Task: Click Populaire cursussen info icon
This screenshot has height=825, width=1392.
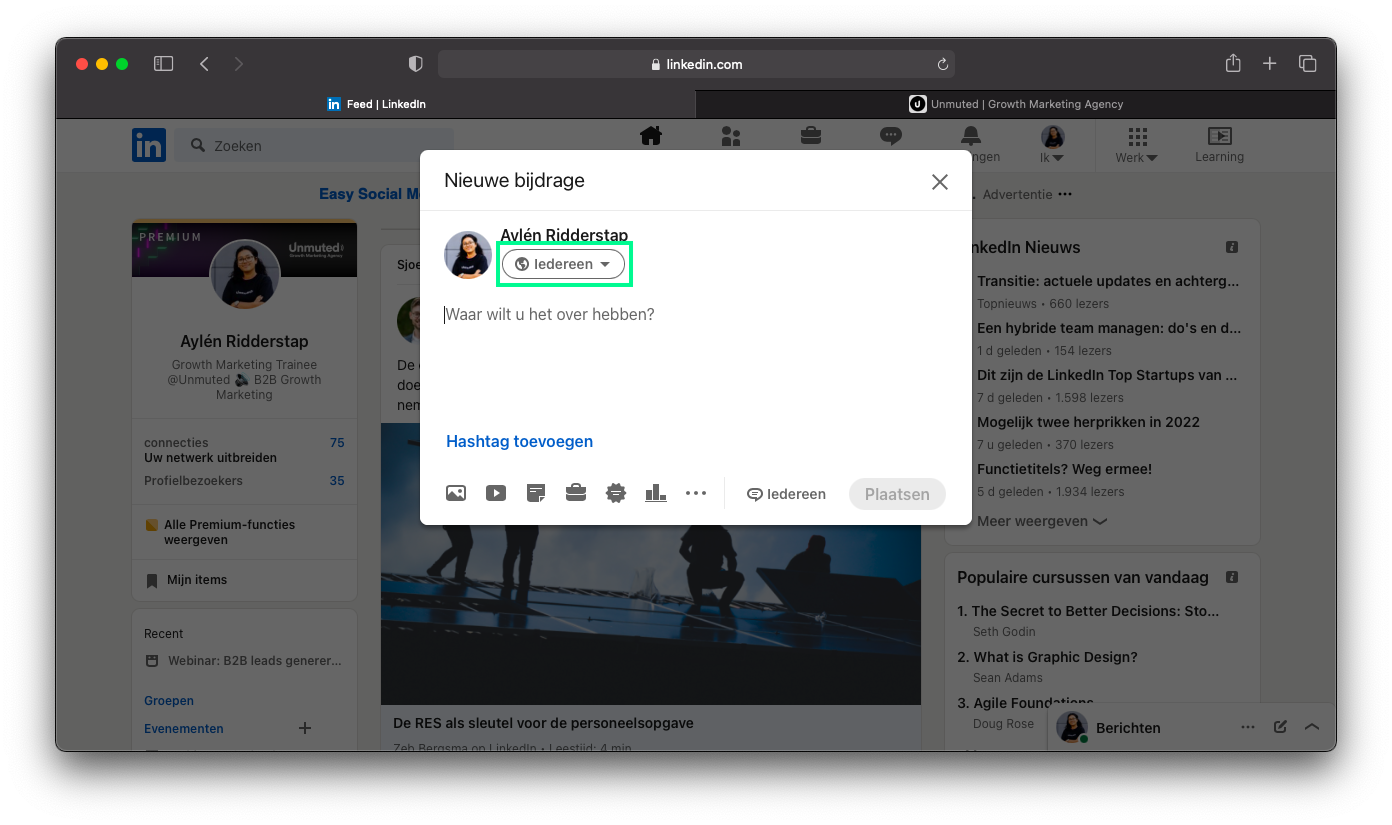Action: [x=1232, y=577]
